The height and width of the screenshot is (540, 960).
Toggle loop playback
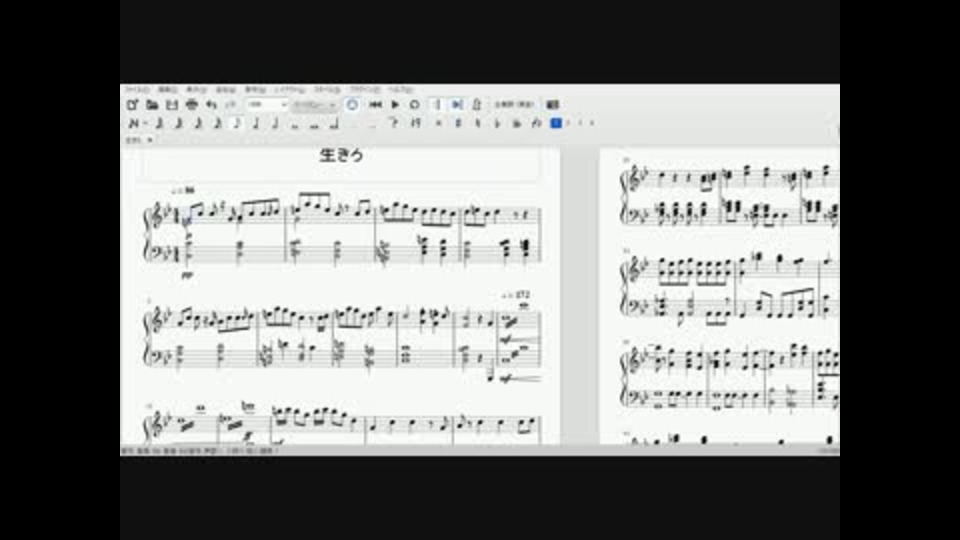[x=414, y=105]
